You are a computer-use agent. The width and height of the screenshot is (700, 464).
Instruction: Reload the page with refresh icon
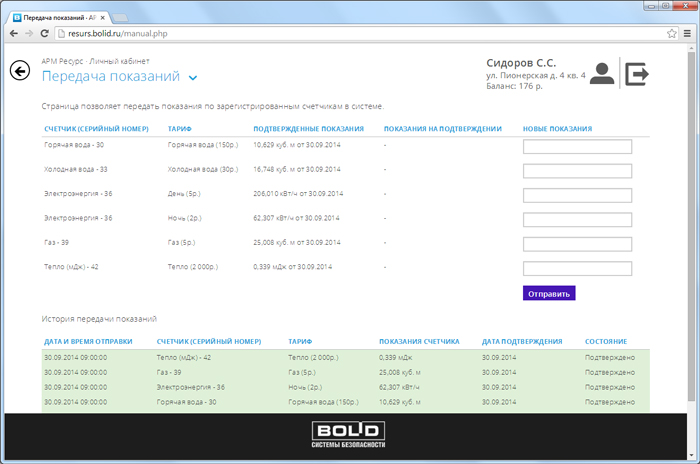[46, 33]
